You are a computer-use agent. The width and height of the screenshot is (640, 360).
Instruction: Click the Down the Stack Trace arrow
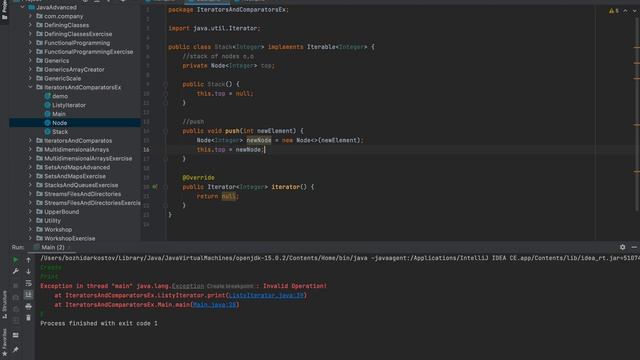[x=28, y=271]
